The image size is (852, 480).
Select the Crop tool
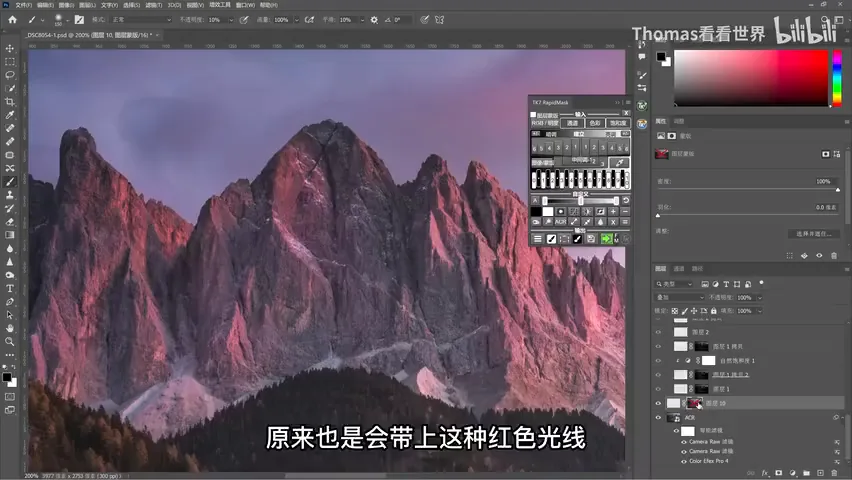coord(10,102)
